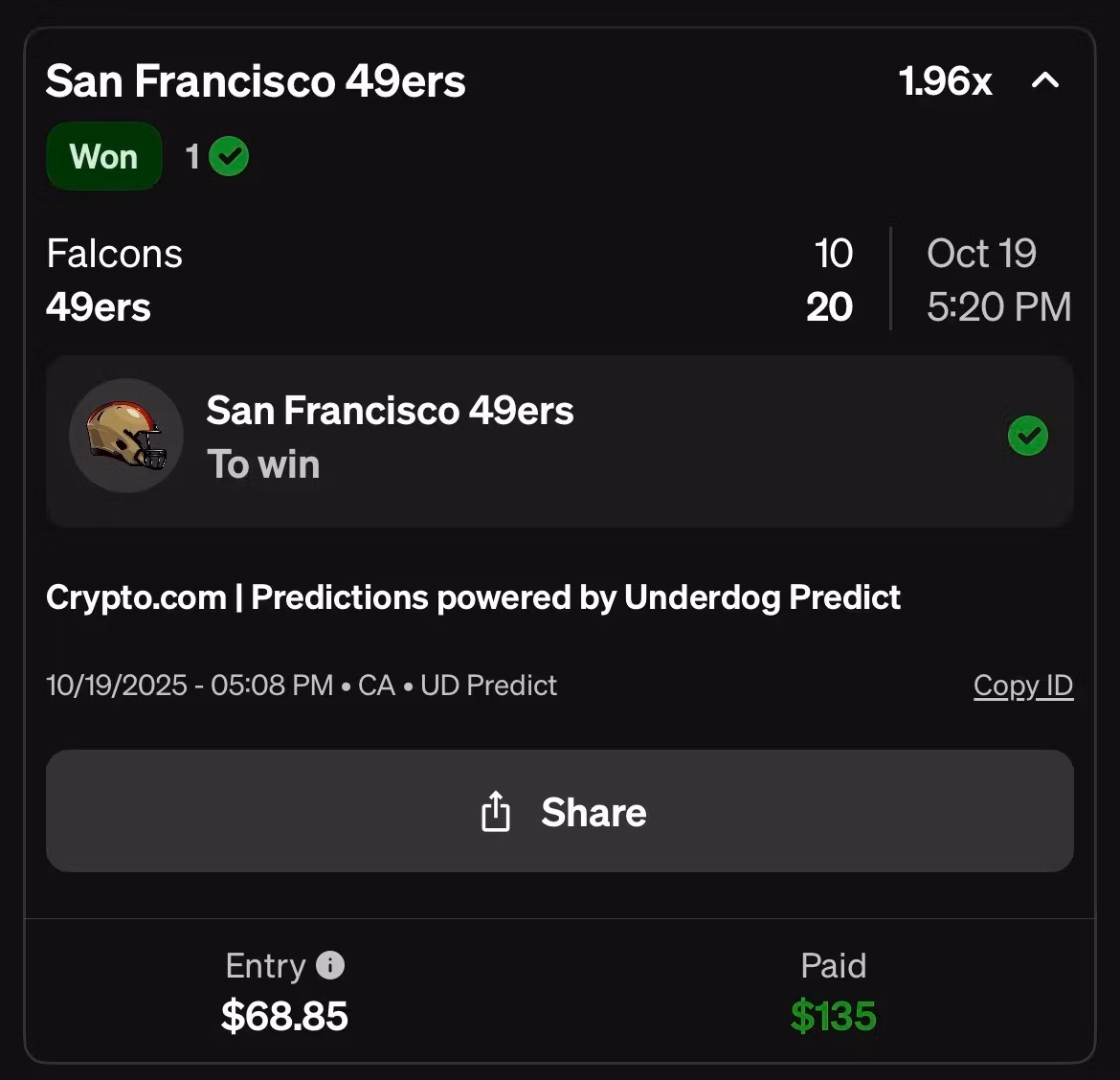Viewport: 1120px width, 1080px height.
Task: Click the Entry info icon
Action: 330,965
